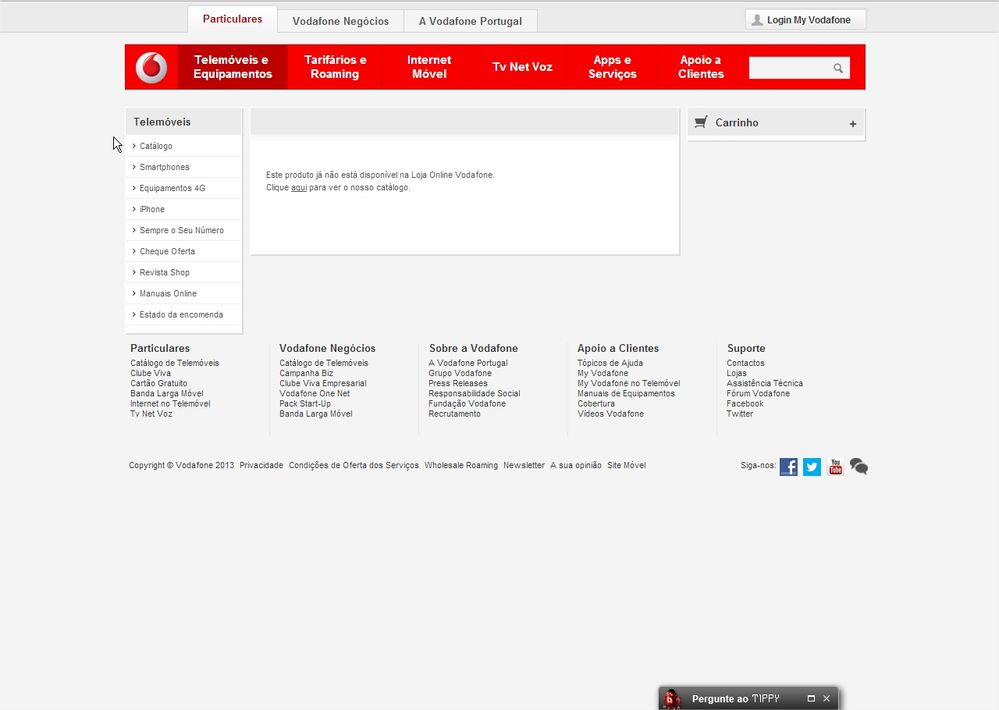The image size is (999, 710).
Task: Open Apps e Serviços menu
Action: [x=612, y=67]
